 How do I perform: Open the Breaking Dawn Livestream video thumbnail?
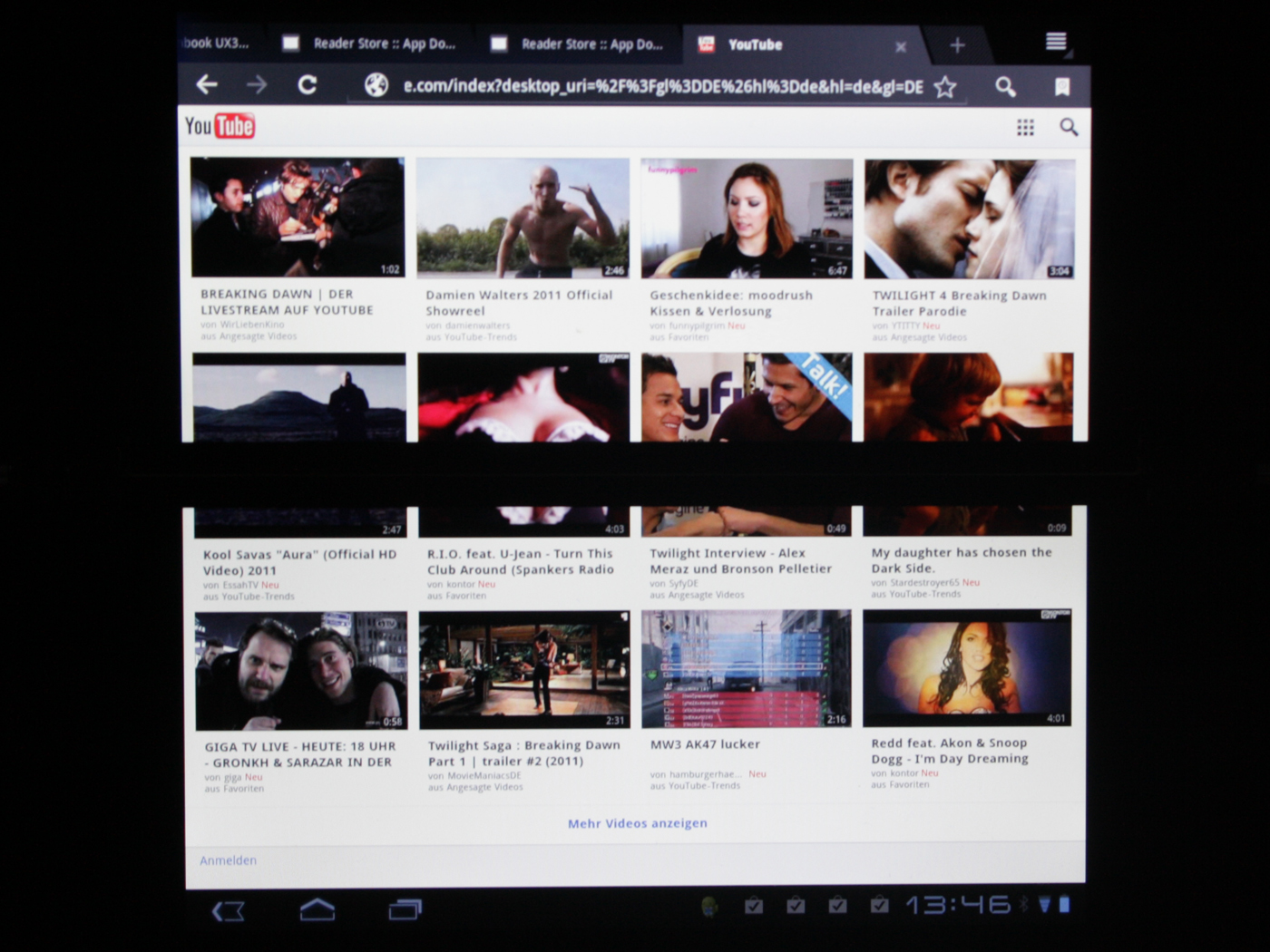pos(298,217)
